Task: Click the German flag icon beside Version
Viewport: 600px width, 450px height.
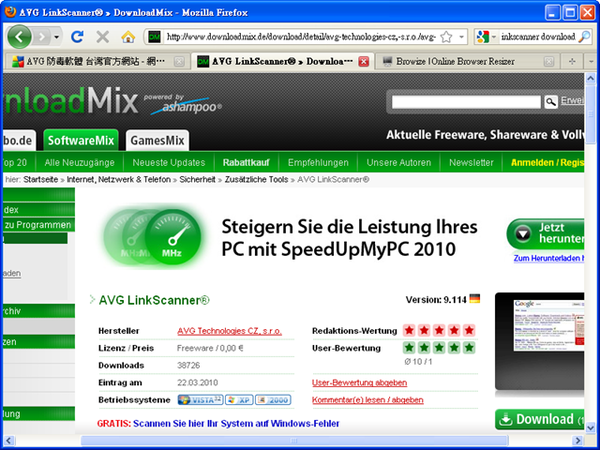Action: tap(474, 299)
